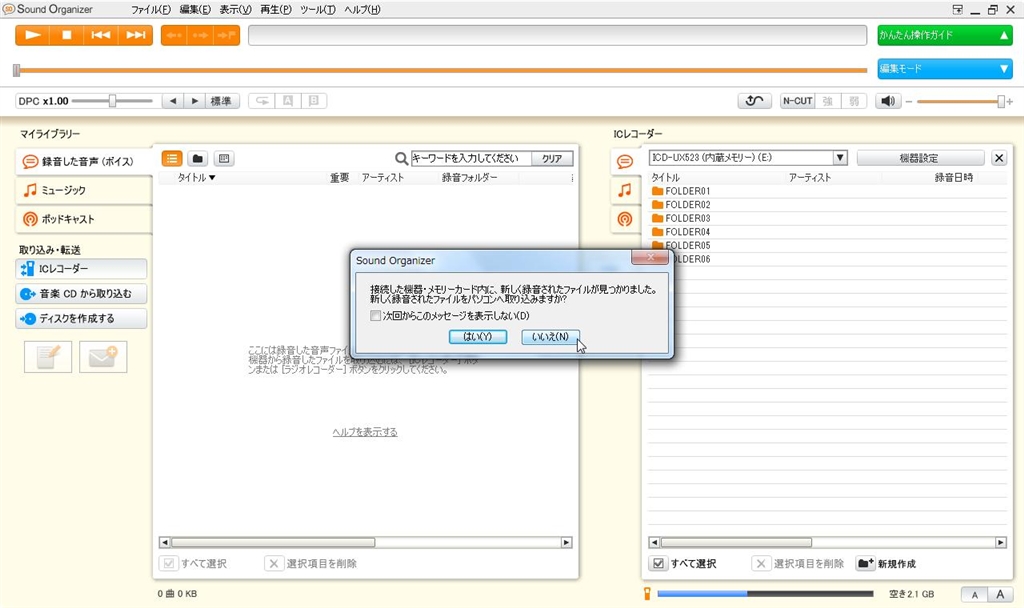Switch library to calendar view icon
The width and height of the screenshot is (1024, 608).
click(224, 158)
